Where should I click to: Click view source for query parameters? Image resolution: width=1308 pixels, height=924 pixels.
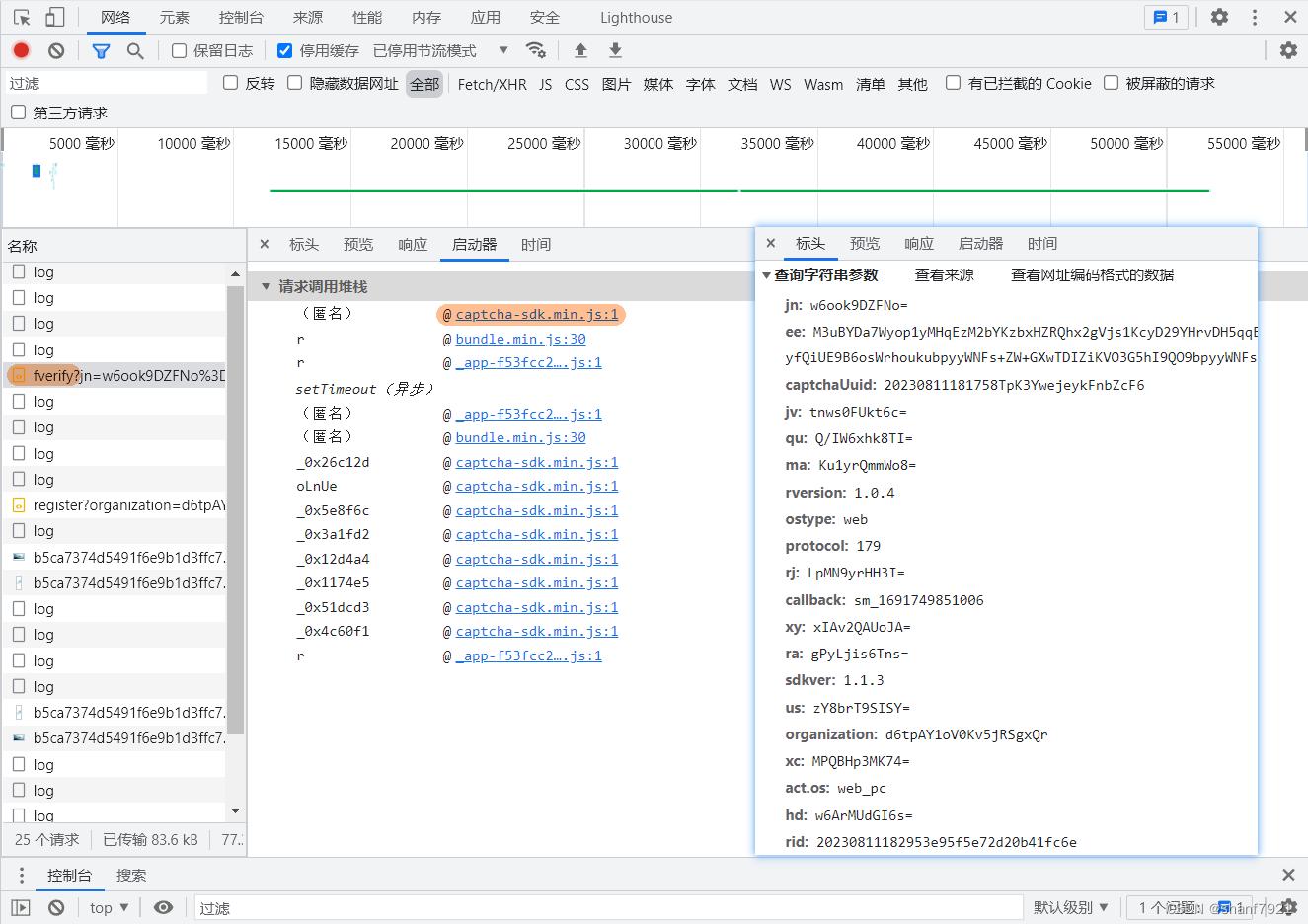(x=944, y=275)
